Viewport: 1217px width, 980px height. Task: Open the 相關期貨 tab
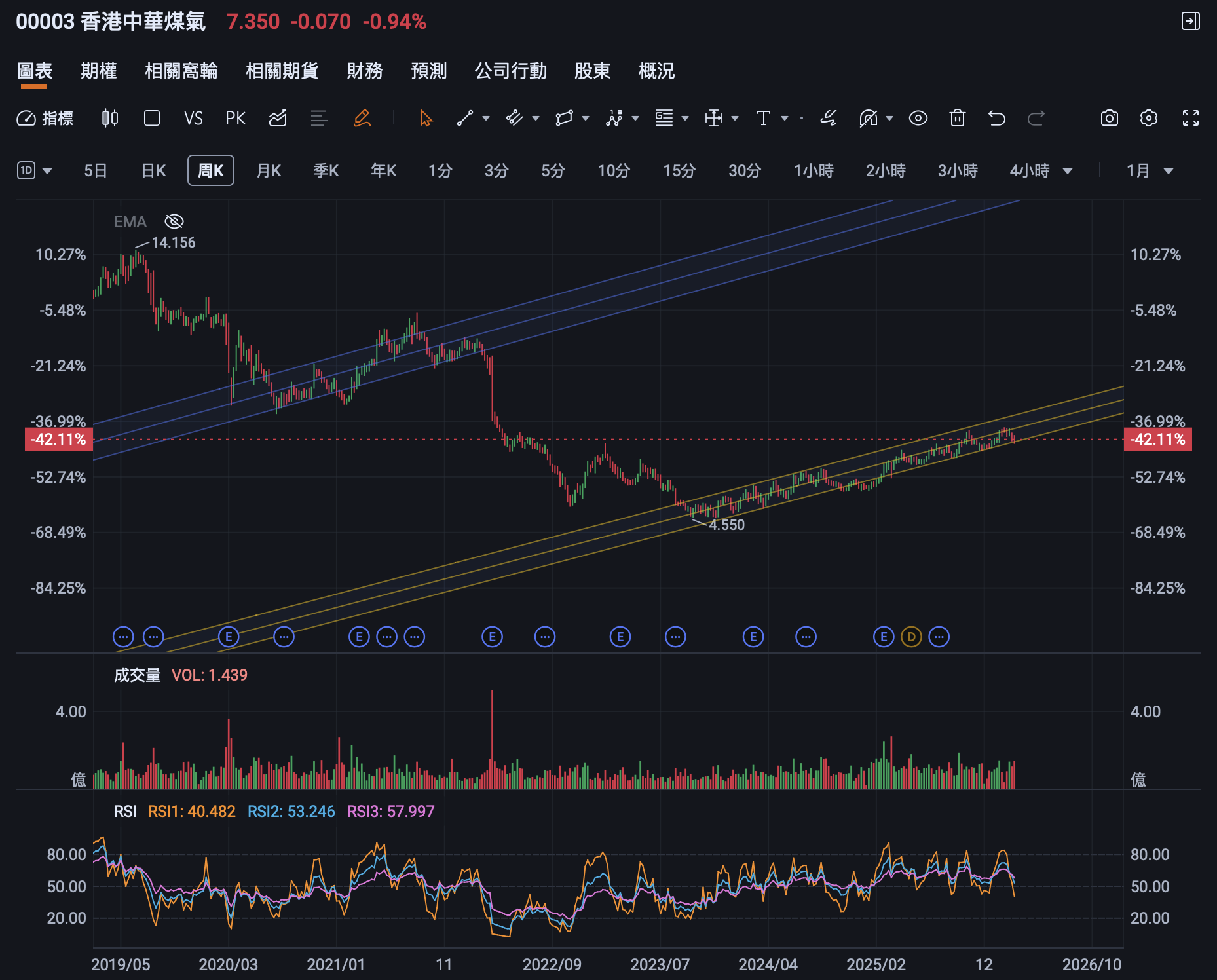[282, 71]
